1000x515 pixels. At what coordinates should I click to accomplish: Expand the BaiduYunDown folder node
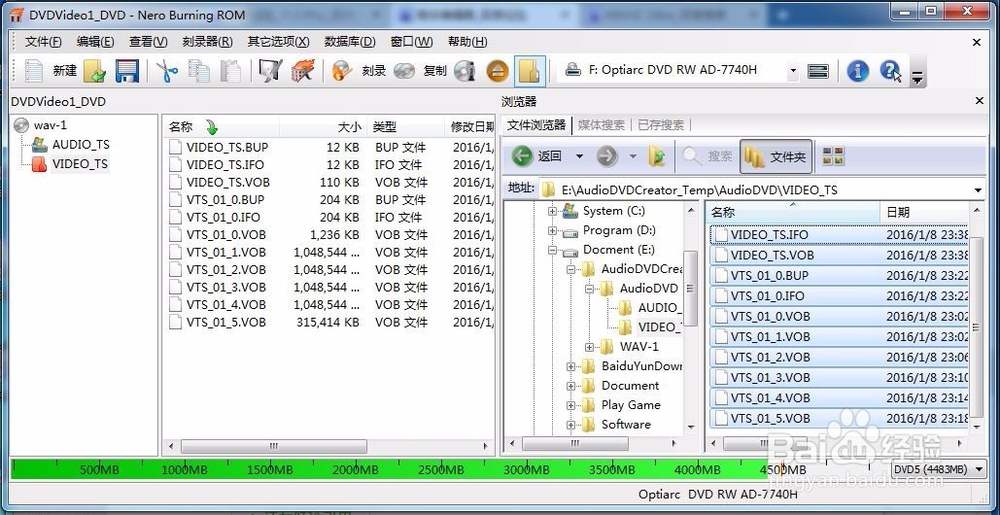tap(571, 366)
